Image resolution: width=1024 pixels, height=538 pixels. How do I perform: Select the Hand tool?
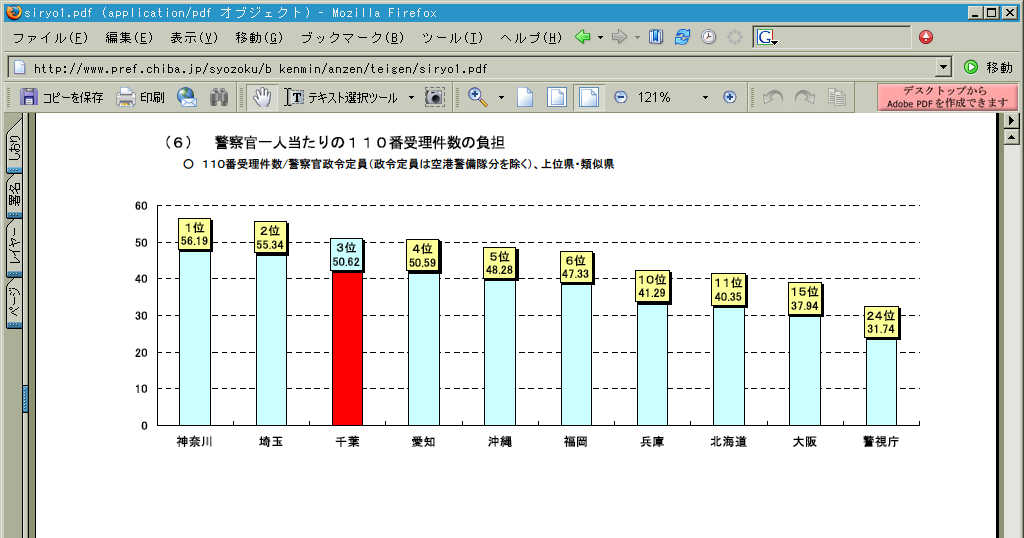262,97
